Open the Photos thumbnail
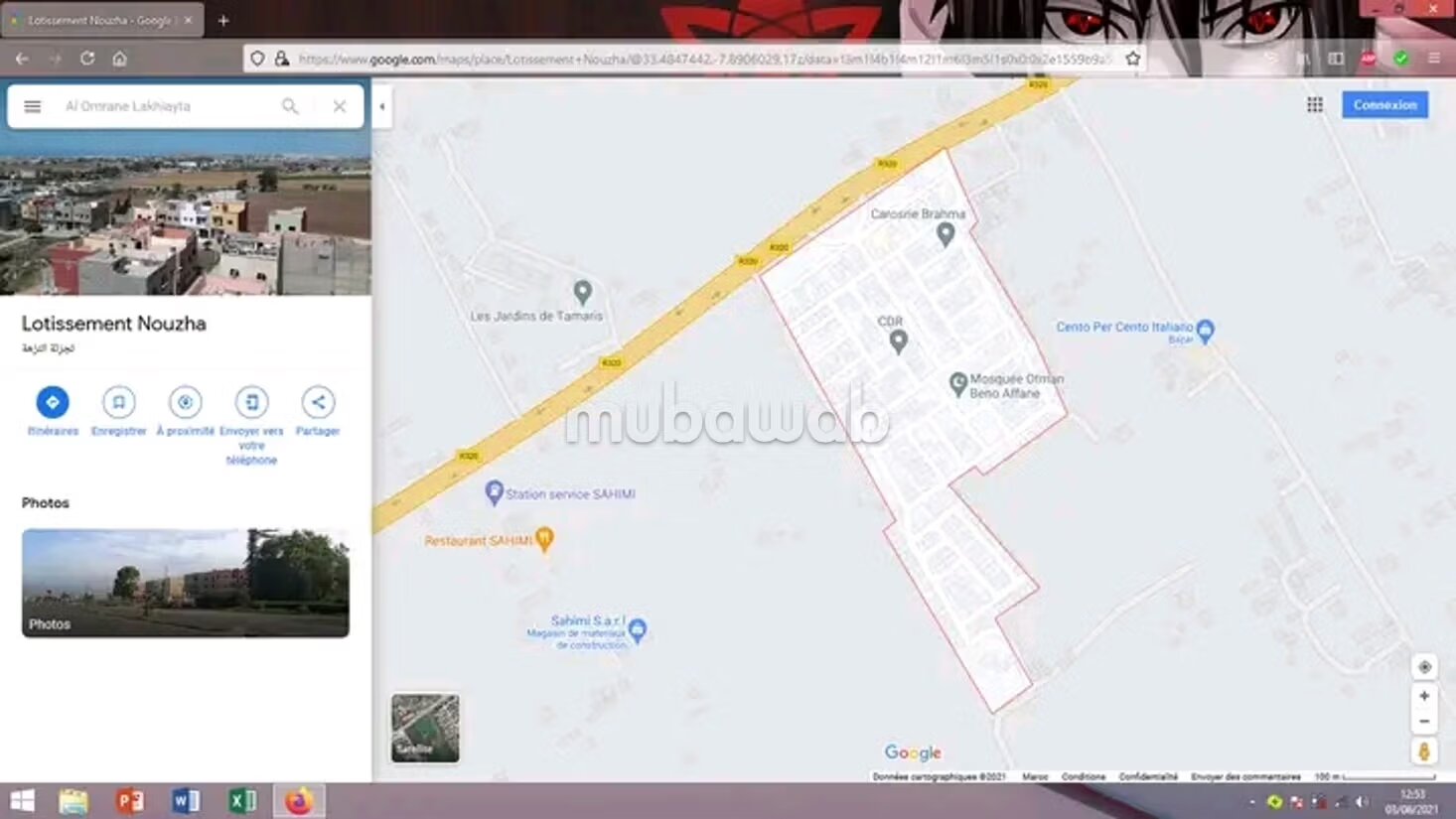This screenshot has height=819, width=1456. tap(186, 583)
